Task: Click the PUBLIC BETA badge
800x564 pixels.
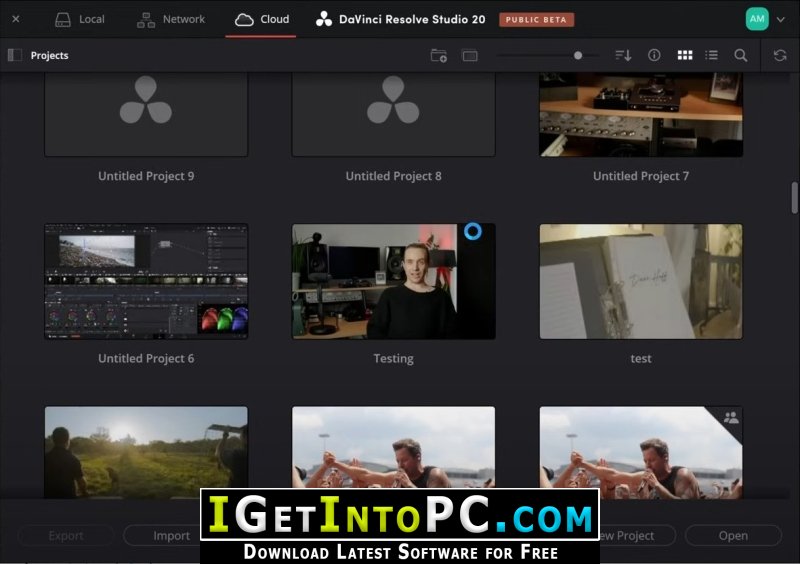Action: [x=536, y=19]
